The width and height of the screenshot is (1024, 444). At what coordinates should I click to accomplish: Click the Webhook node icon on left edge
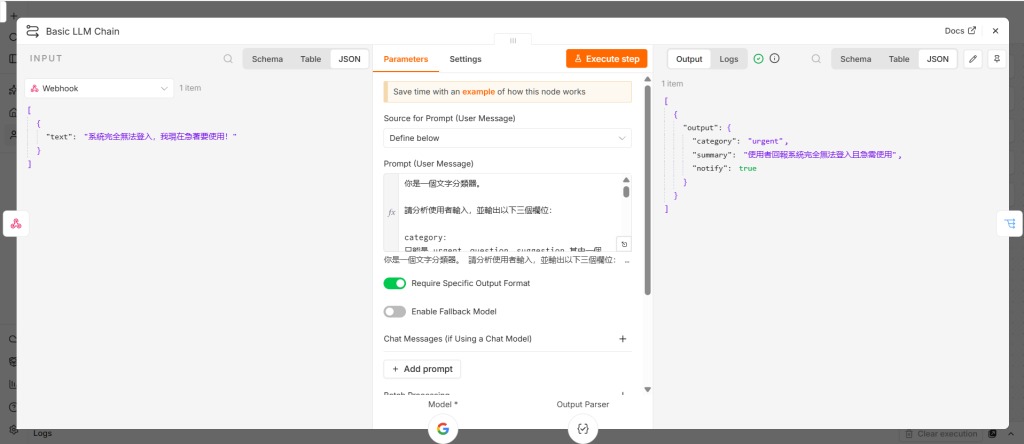16,224
